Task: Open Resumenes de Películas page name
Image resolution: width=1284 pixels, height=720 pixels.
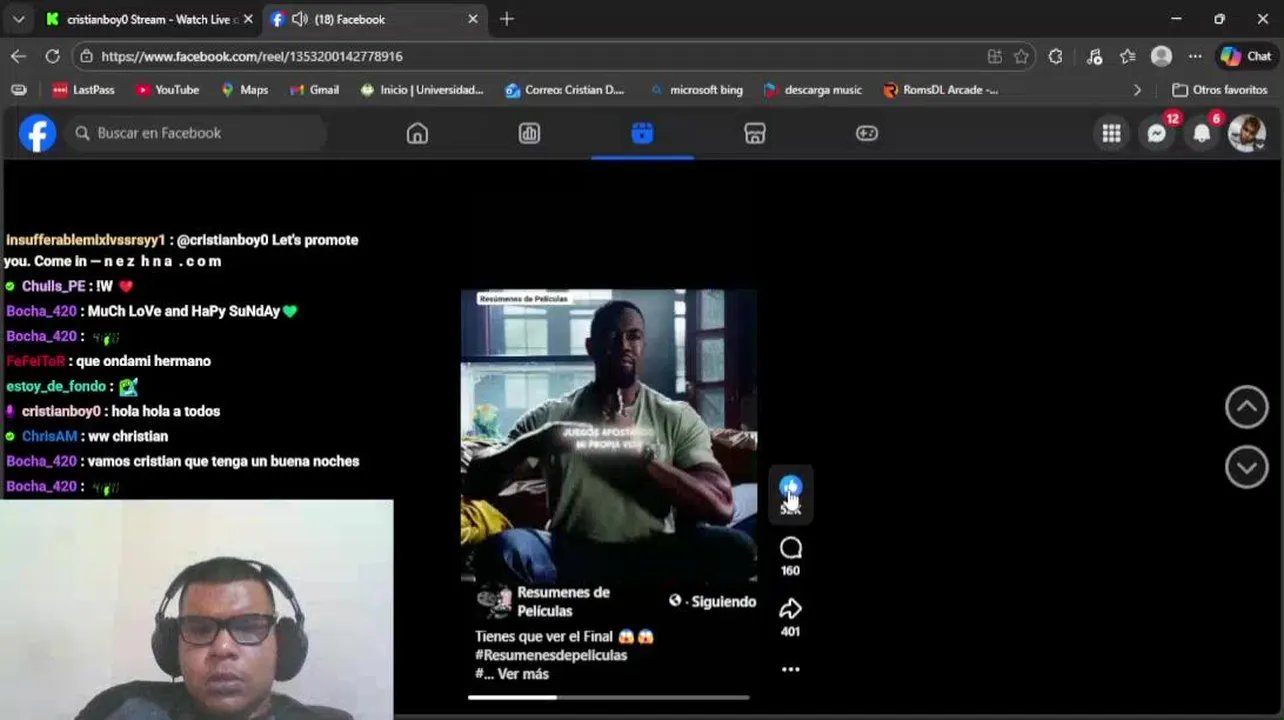Action: coord(563,601)
